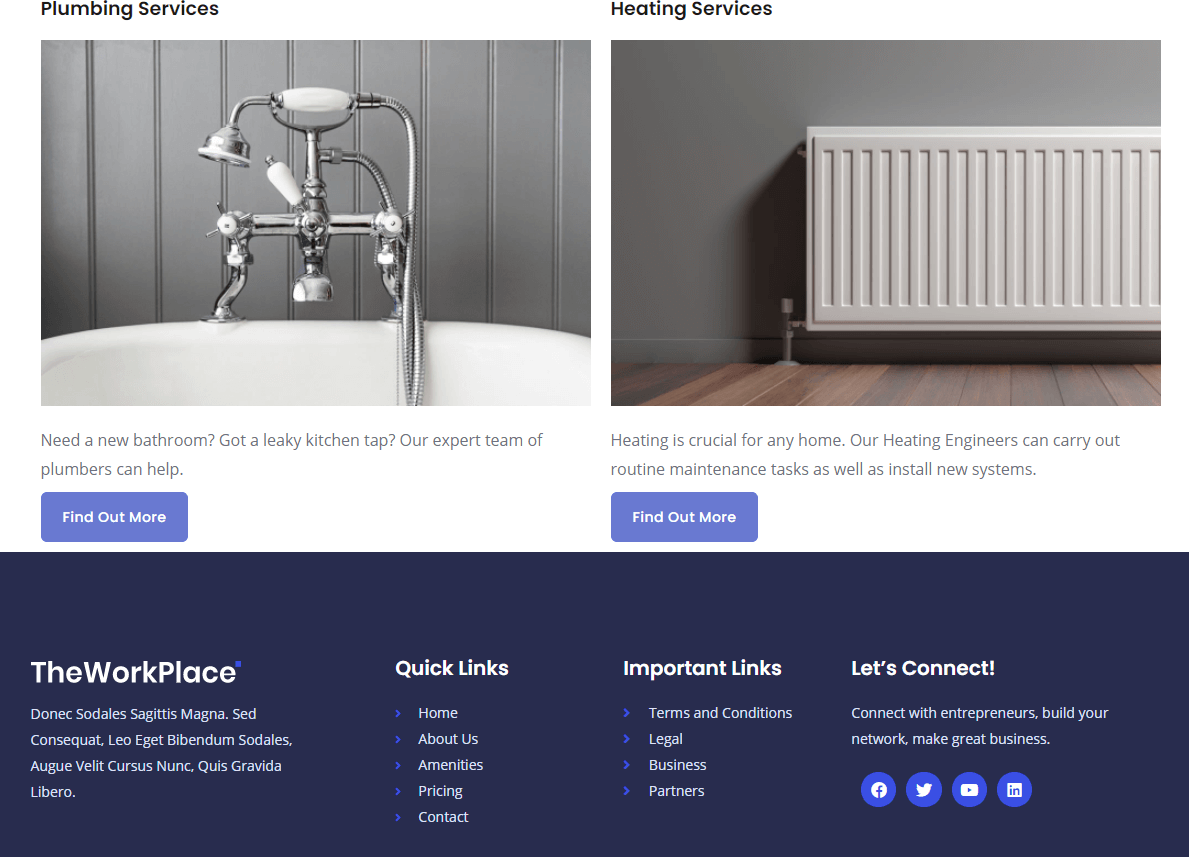Click the chevron arrow beside Home

pos(398,713)
